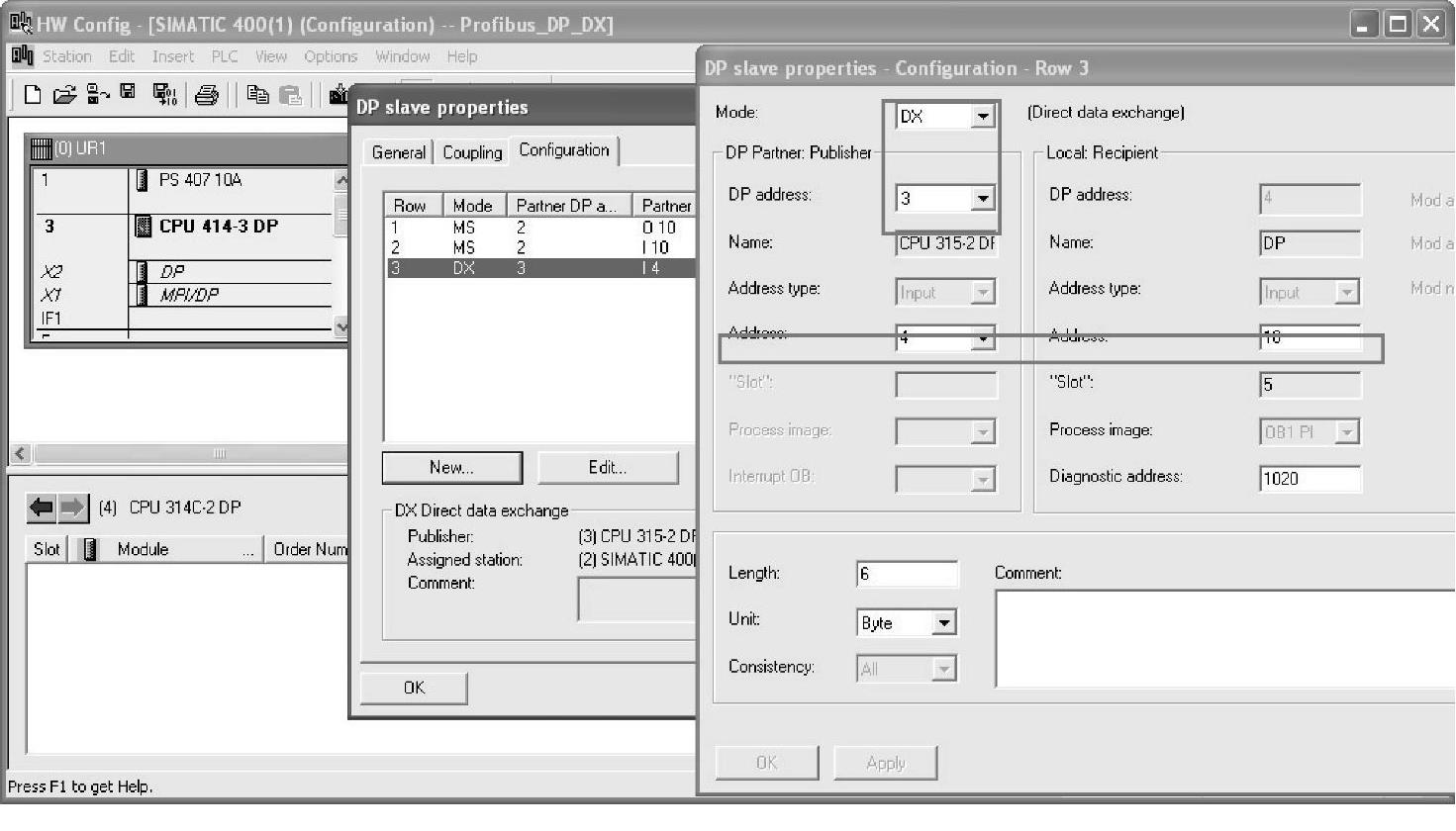Click the Paste toolbar icon
This screenshot has height=831, width=1456.
(x=290, y=95)
